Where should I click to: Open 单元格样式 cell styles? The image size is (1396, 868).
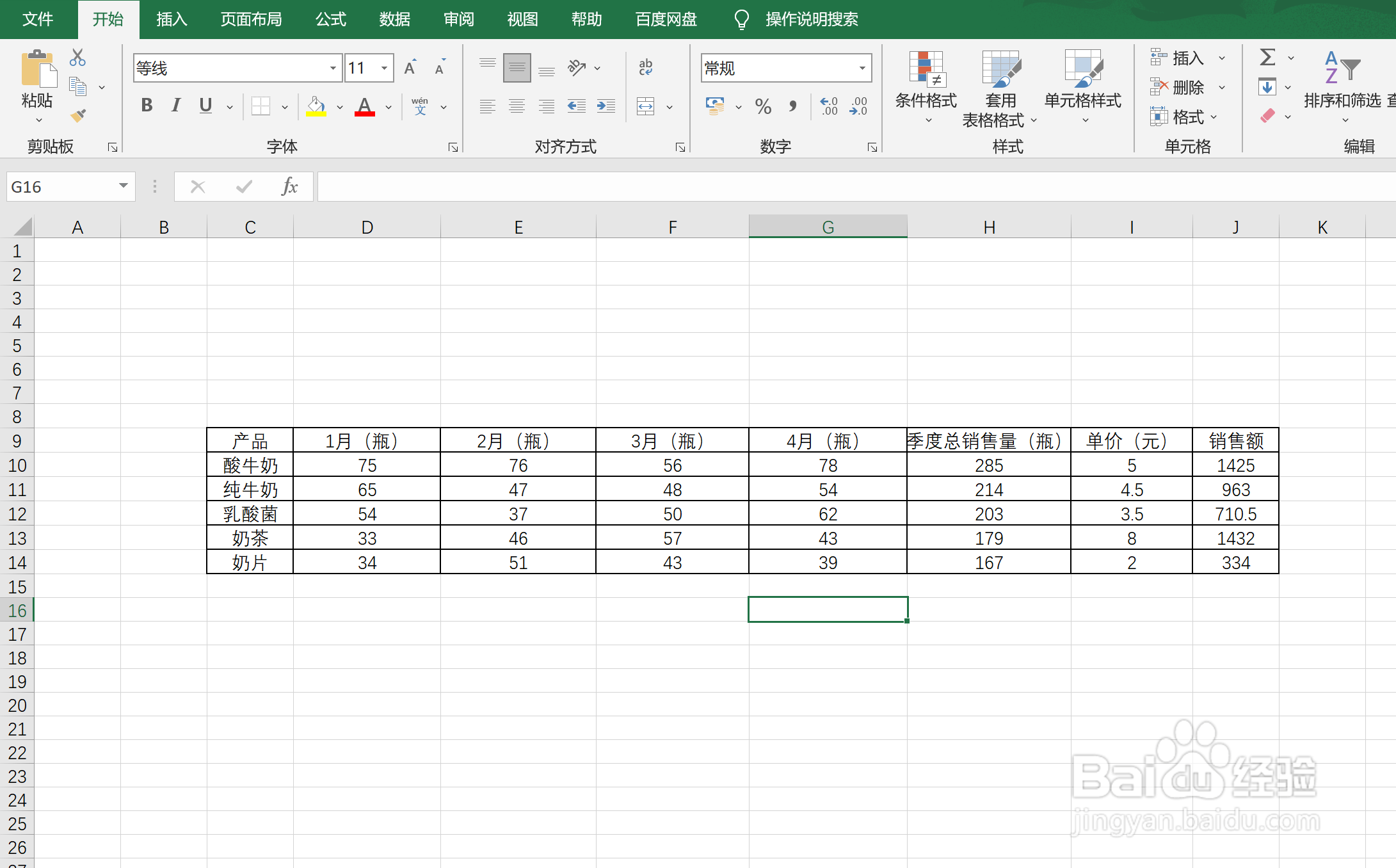(x=1083, y=86)
